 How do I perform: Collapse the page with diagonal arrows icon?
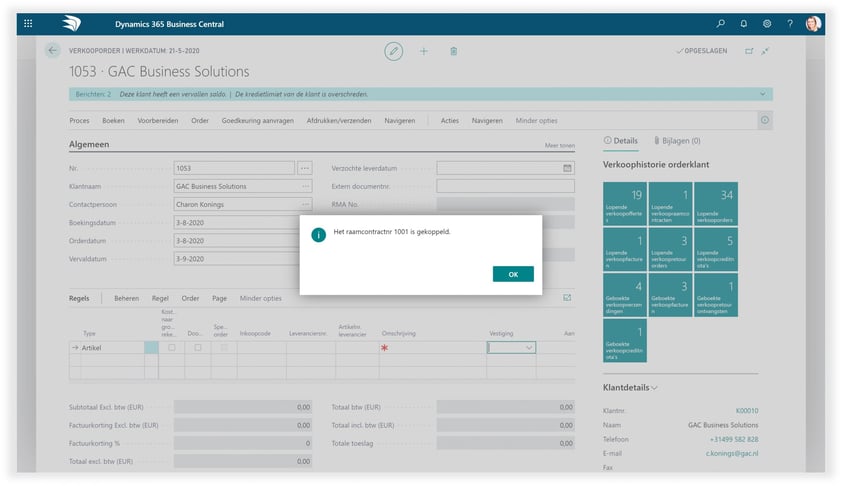tap(765, 51)
